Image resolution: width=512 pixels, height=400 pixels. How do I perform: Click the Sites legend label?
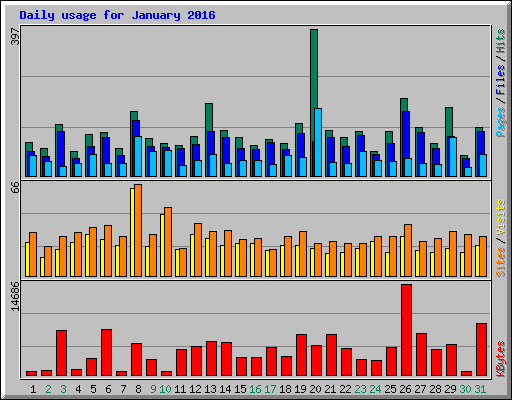coord(500,262)
